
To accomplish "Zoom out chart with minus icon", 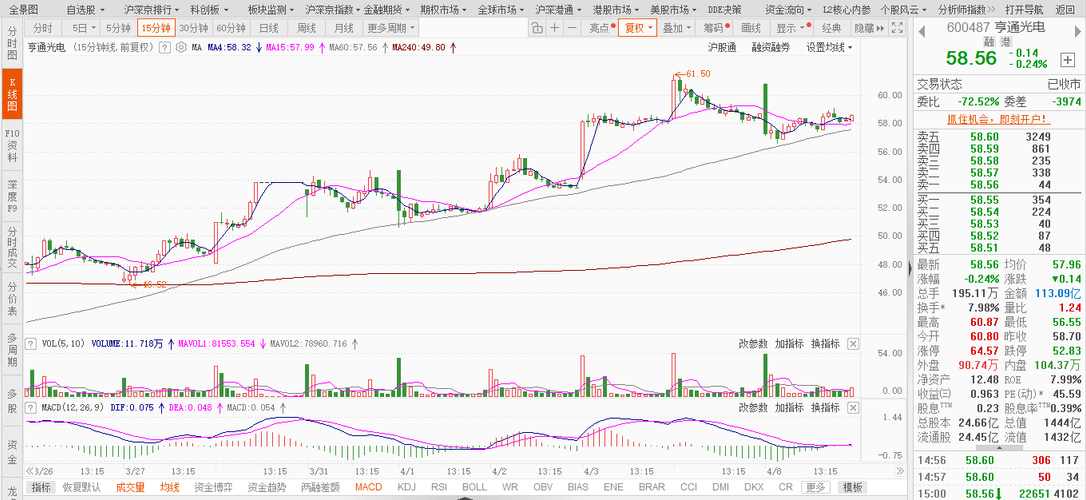I will point(572,28).
